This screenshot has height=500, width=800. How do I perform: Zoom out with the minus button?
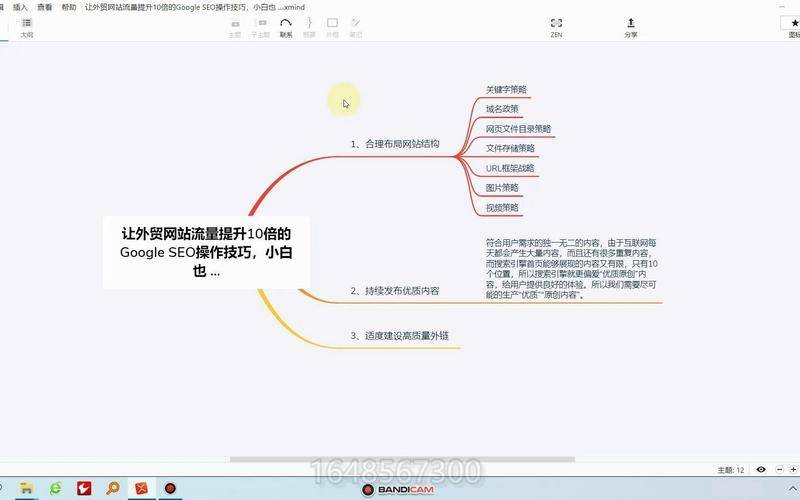click(780, 469)
